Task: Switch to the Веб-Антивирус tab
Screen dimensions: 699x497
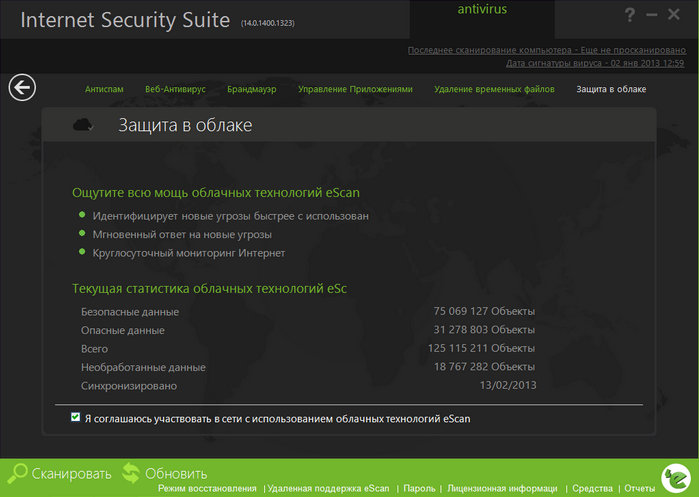Action: 175,89
